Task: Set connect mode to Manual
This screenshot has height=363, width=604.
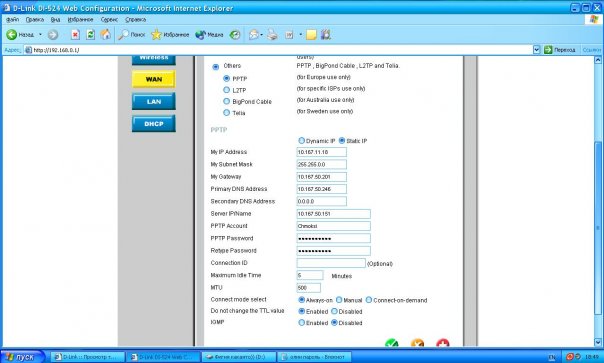Action: 339,300
